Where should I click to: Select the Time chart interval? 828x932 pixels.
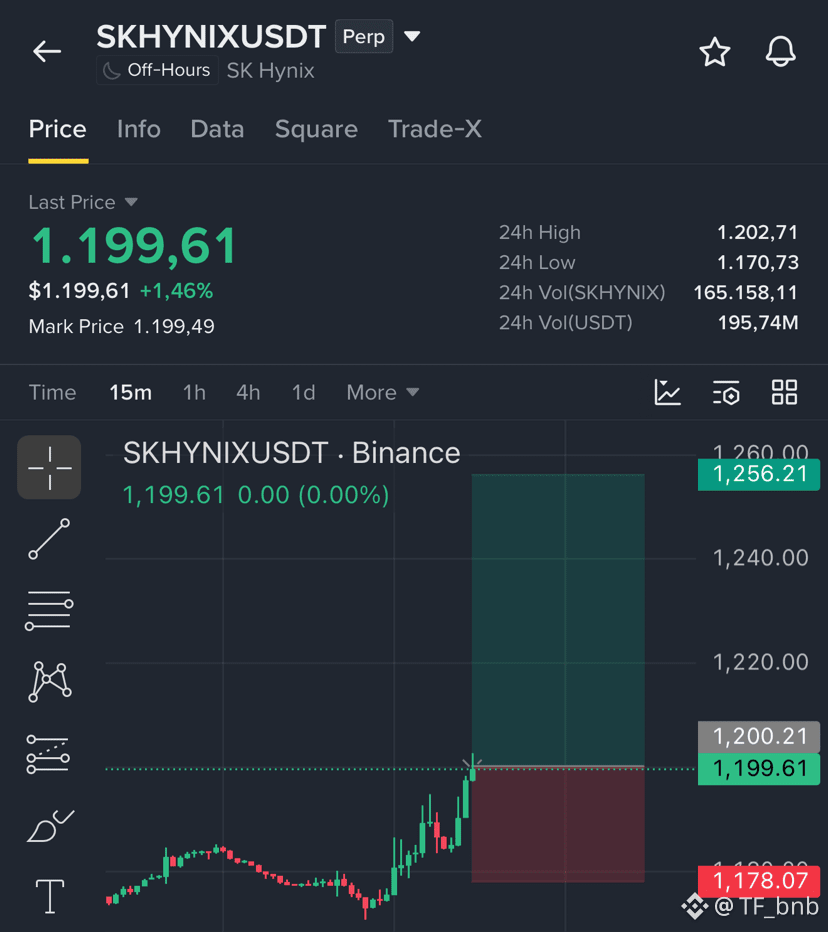52,392
